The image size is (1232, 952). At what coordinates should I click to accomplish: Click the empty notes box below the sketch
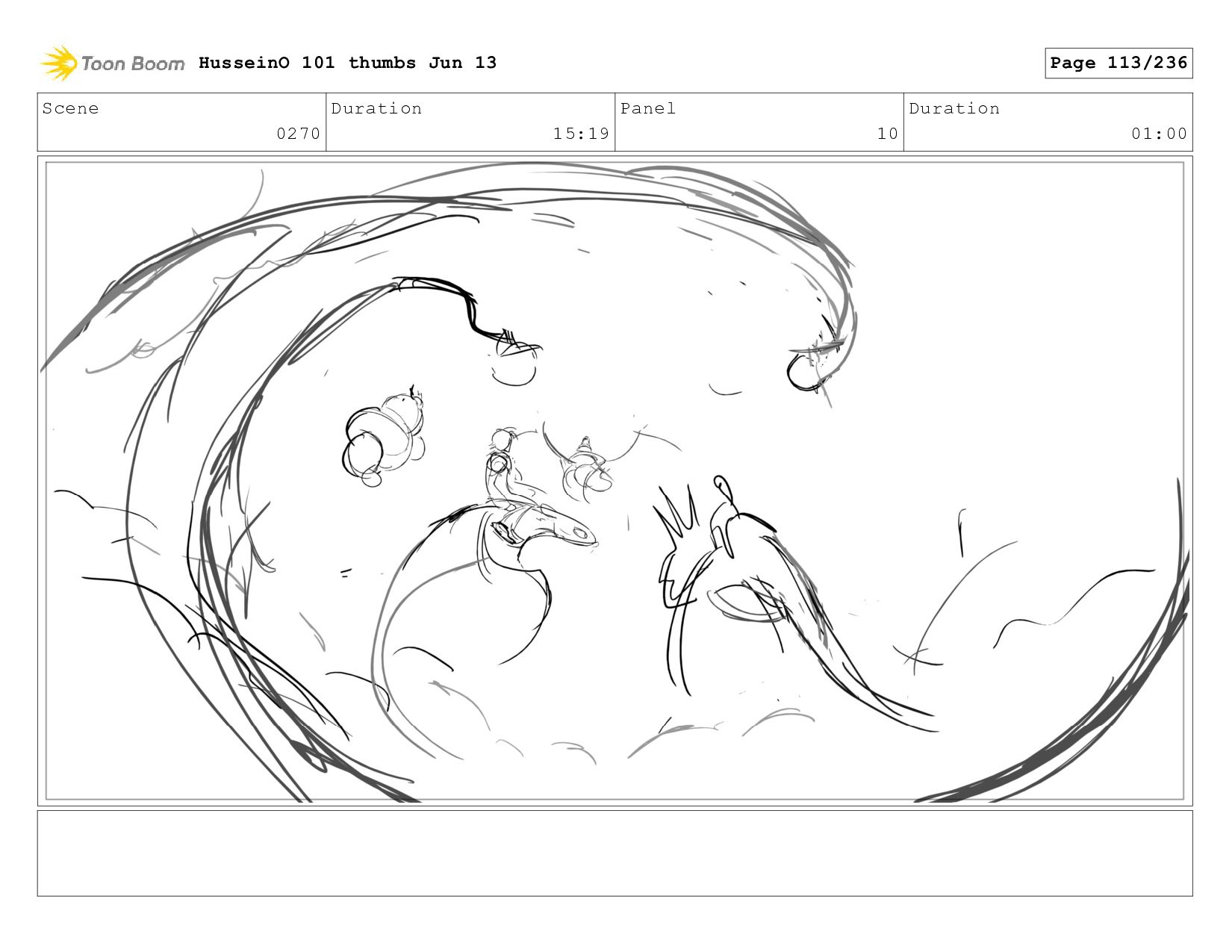pyautogui.click(x=615, y=853)
